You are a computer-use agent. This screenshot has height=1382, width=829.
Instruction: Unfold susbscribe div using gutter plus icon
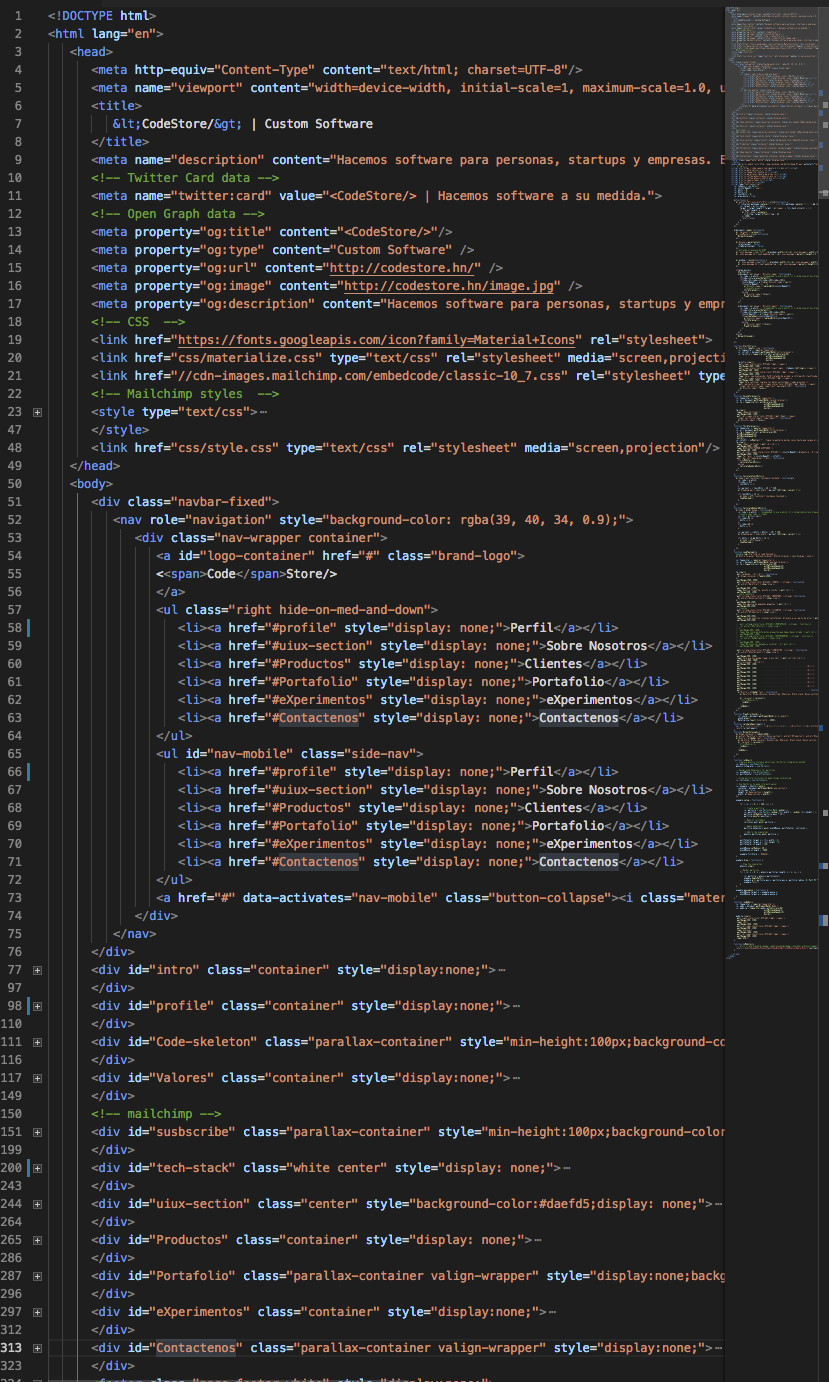(x=38, y=1132)
